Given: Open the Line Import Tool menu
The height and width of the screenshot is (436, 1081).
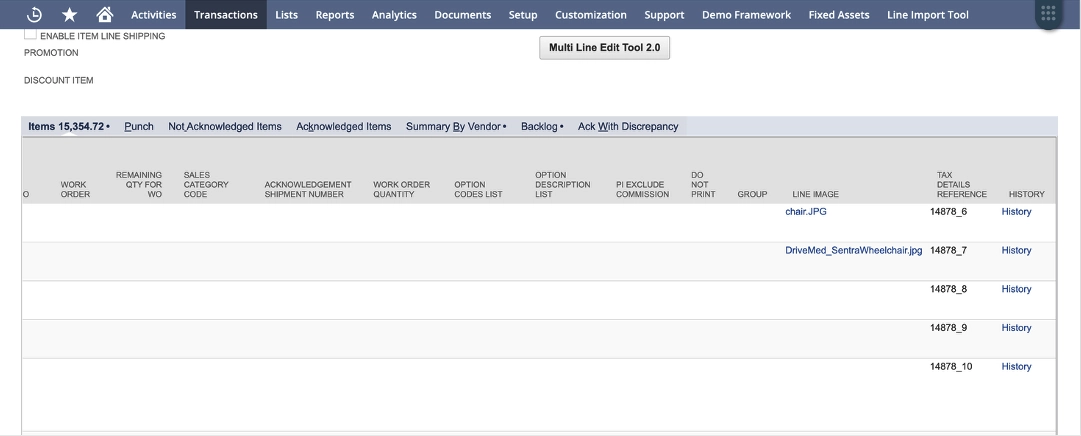Looking at the screenshot, I should 928,14.
